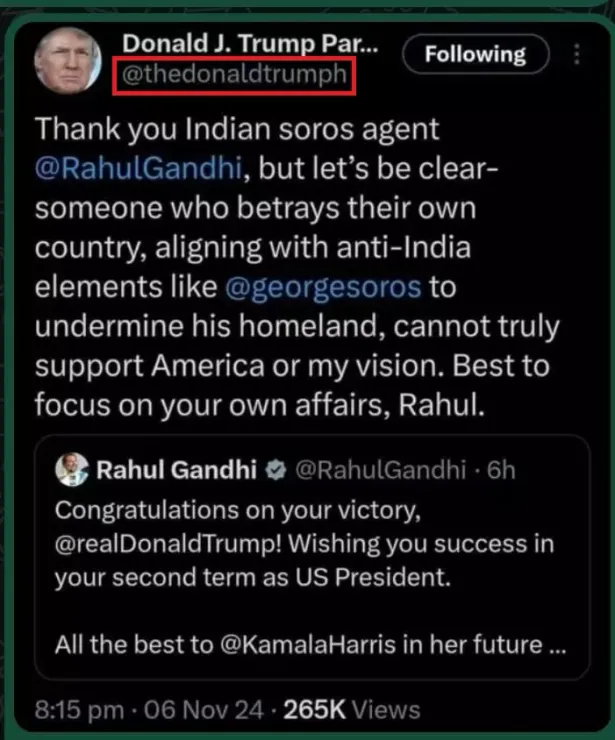
Task: Click the profile avatar of the tweet author
Action: (x=68, y=59)
